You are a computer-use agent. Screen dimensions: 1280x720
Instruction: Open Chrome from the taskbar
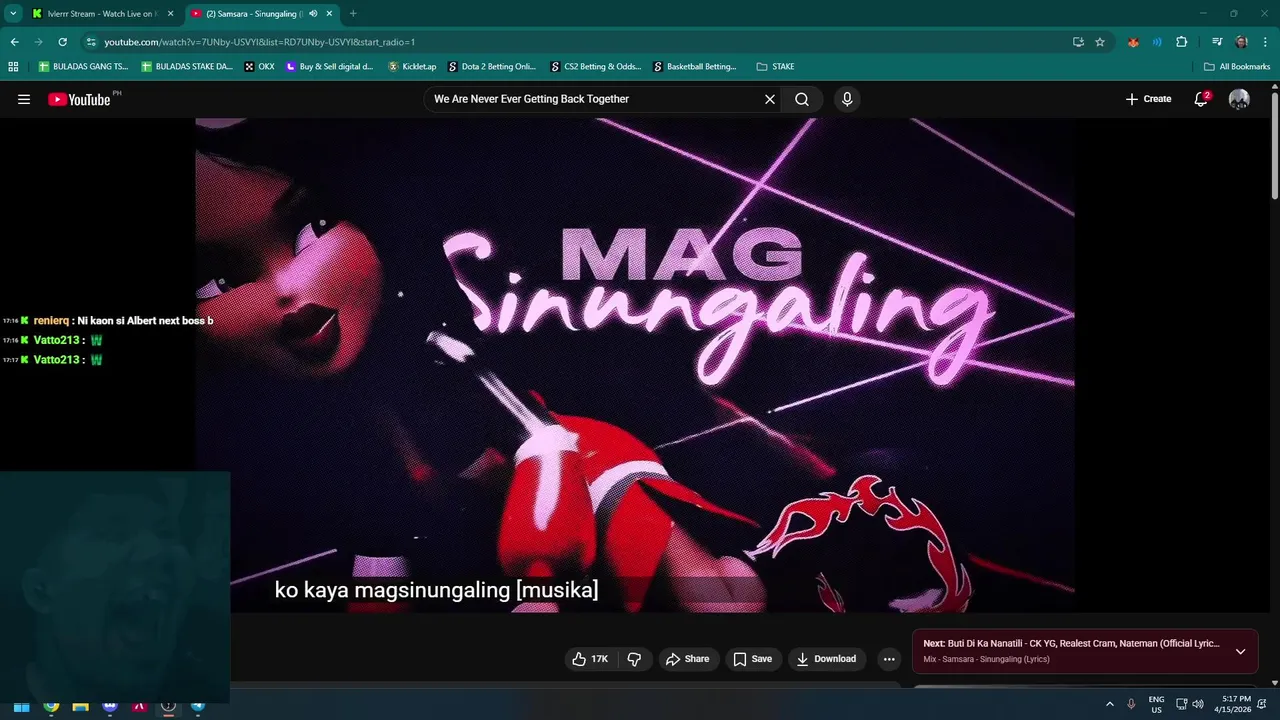coord(51,706)
